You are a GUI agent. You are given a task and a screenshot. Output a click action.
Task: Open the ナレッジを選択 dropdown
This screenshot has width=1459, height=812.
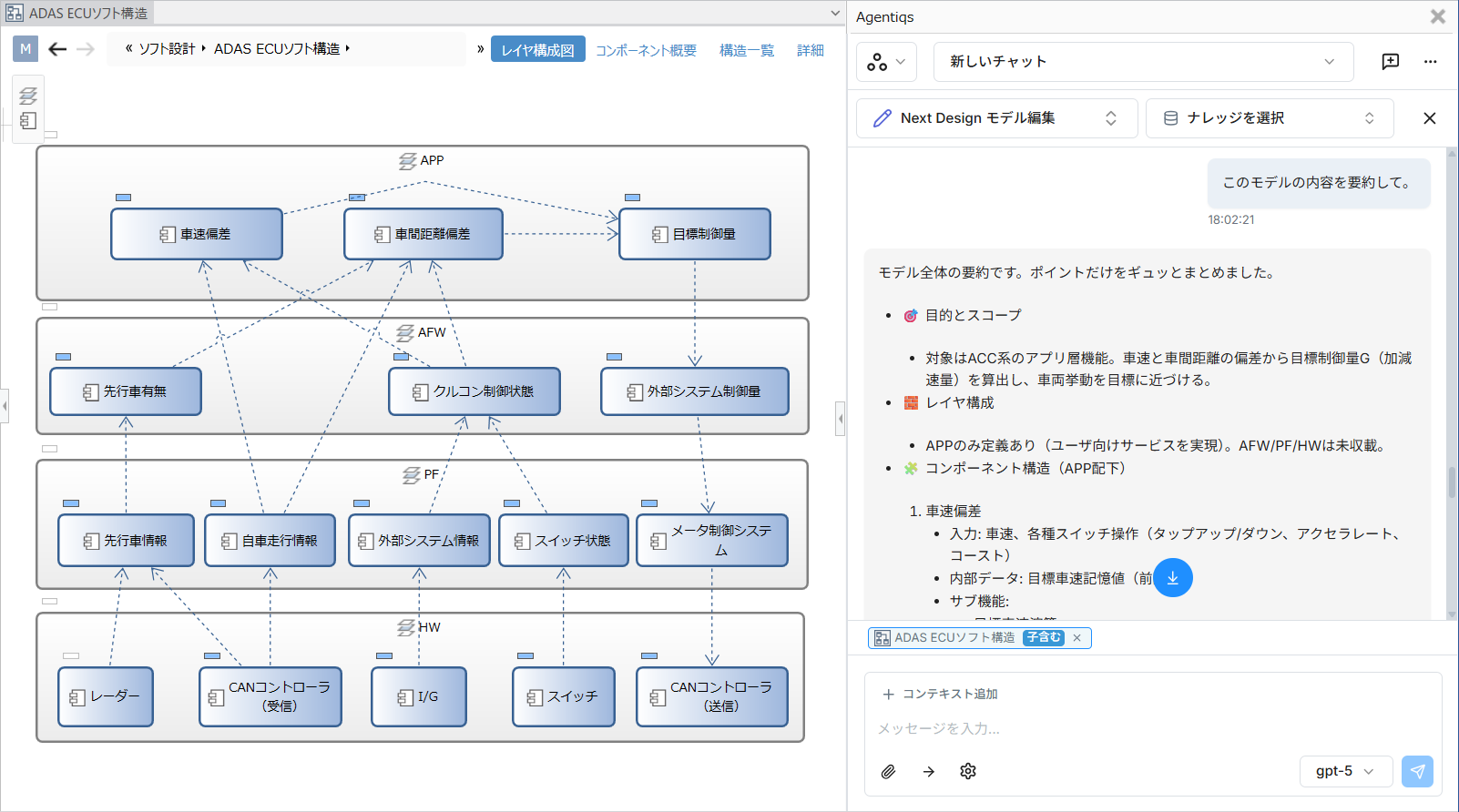tap(1269, 118)
